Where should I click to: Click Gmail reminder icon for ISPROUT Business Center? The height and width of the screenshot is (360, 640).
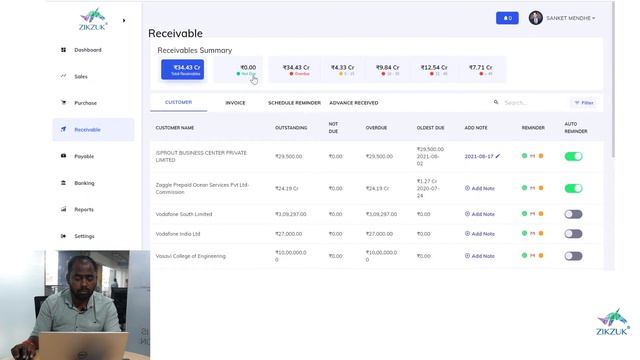532,156
